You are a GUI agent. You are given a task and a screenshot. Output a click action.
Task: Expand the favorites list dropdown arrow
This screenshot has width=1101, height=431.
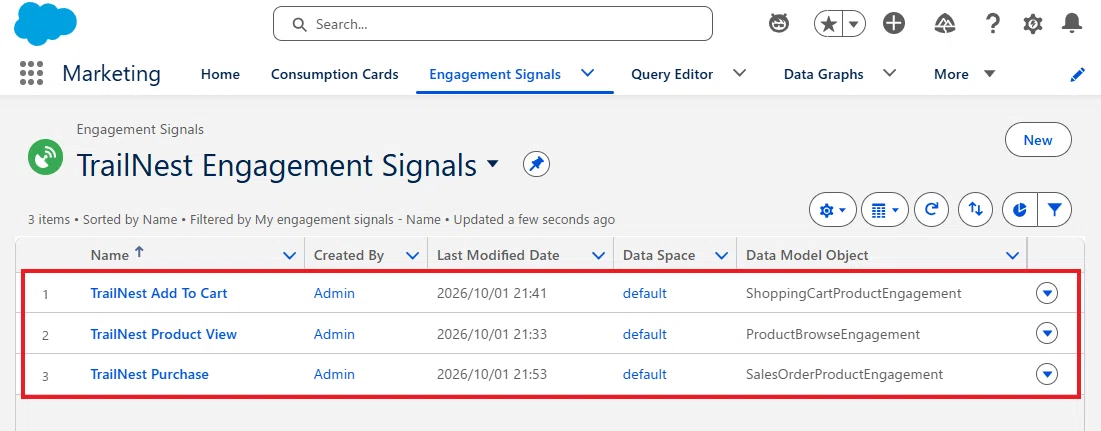pos(854,25)
